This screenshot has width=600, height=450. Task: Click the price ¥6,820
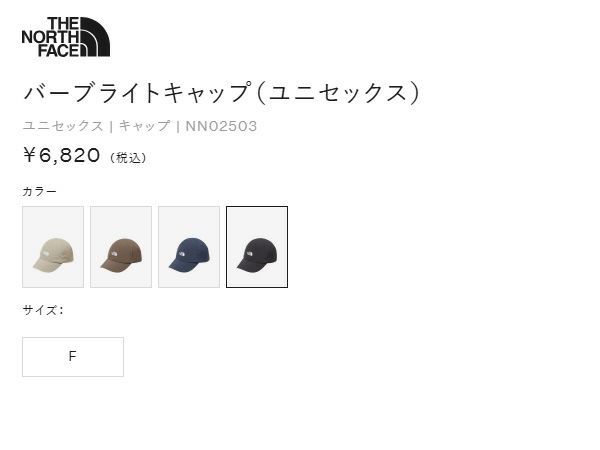[62, 155]
